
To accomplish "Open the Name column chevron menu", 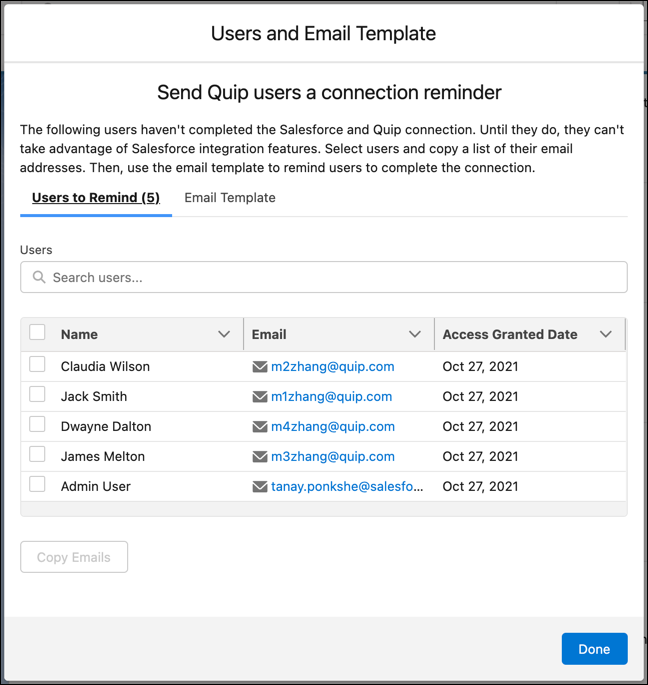I will click(x=224, y=334).
